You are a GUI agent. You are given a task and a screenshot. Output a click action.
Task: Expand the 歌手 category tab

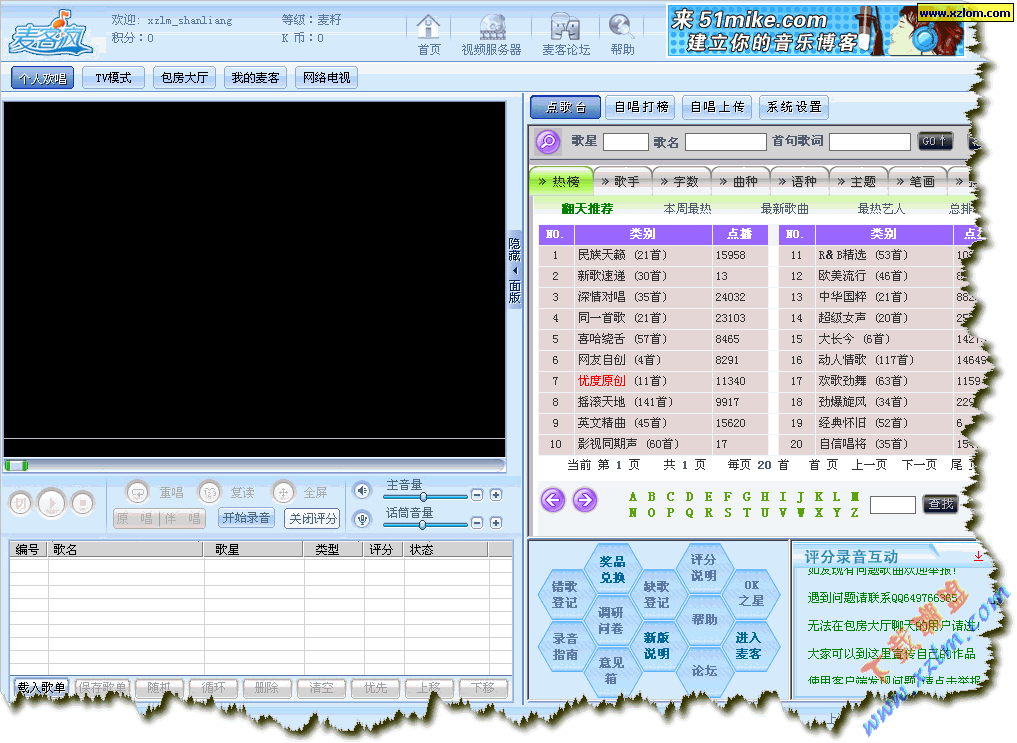pos(621,182)
